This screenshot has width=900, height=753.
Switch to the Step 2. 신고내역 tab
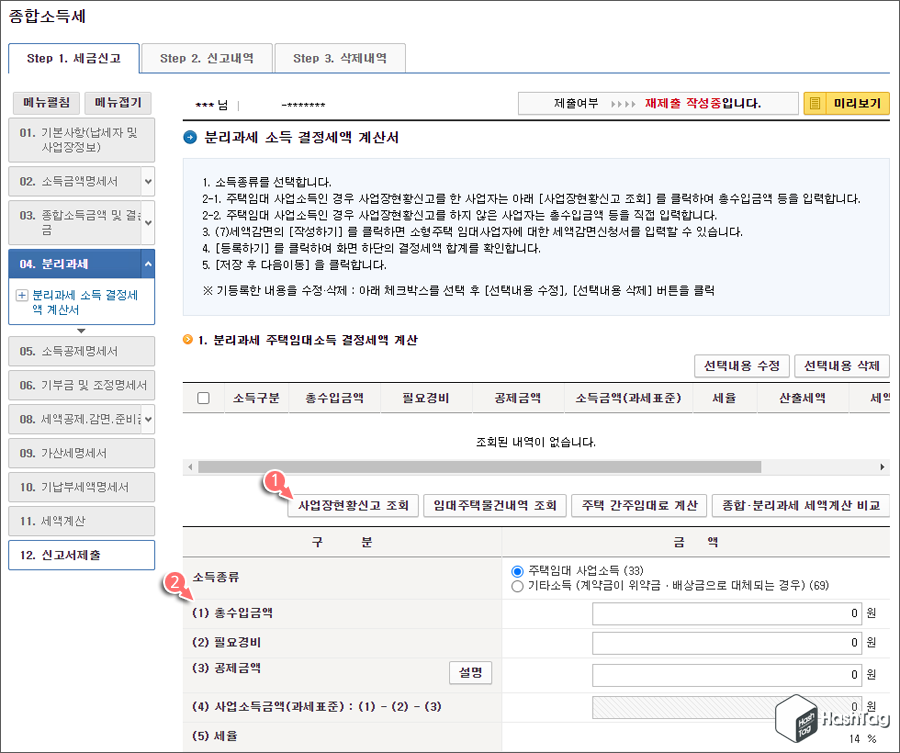(x=206, y=59)
